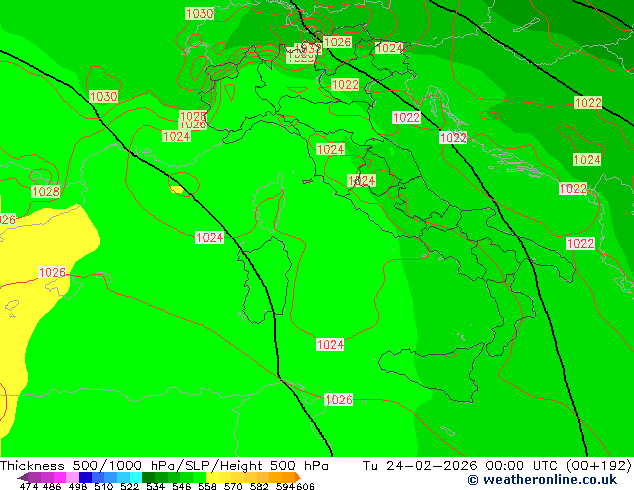Click the 474 legend value
The height and width of the screenshot is (490, 634).
coord(29,486)
